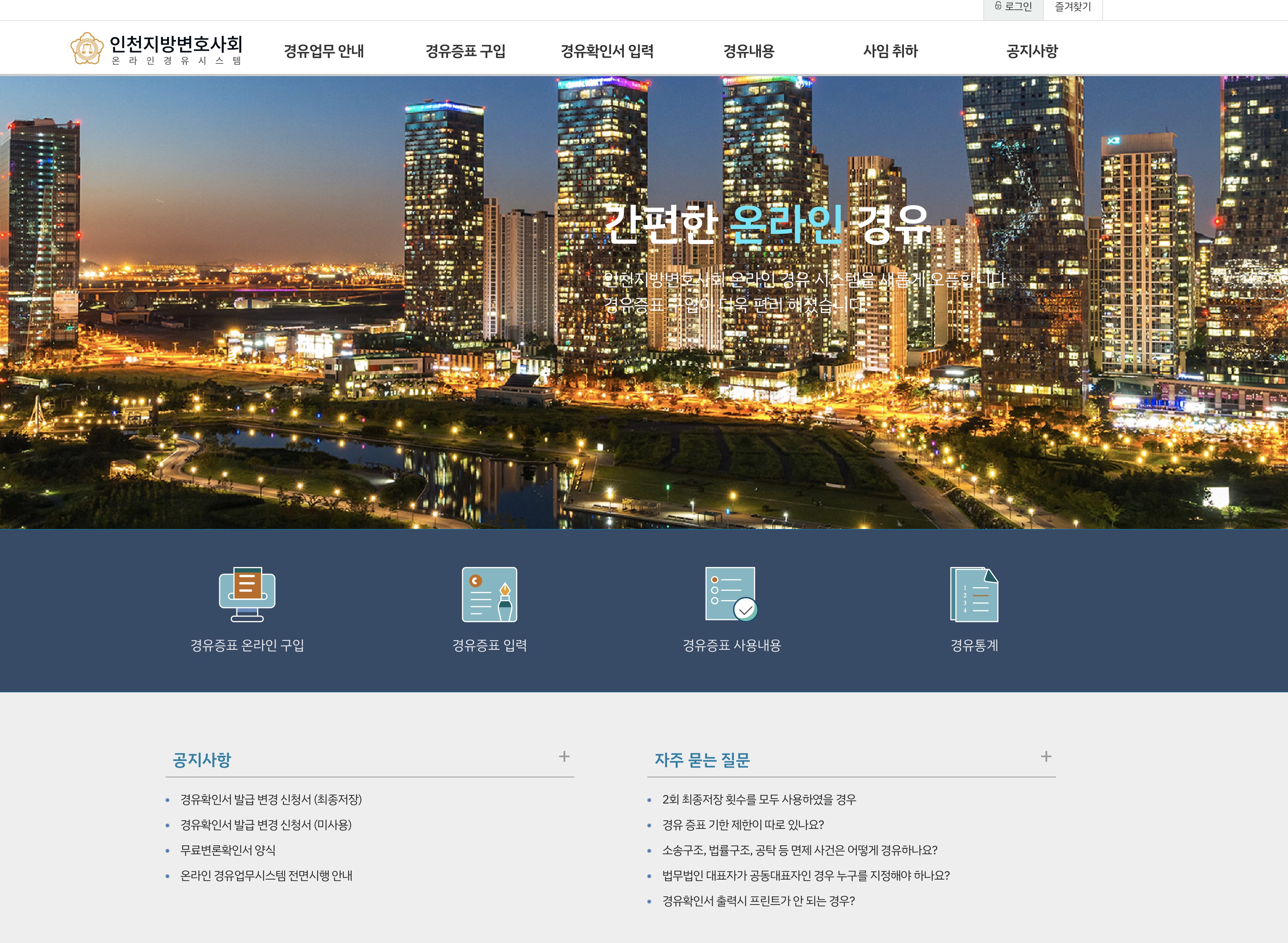Open the 경유증표 사용내용 checklist icon
The width and height of the screenshot is (1288, 943).
tap(732, 594)
